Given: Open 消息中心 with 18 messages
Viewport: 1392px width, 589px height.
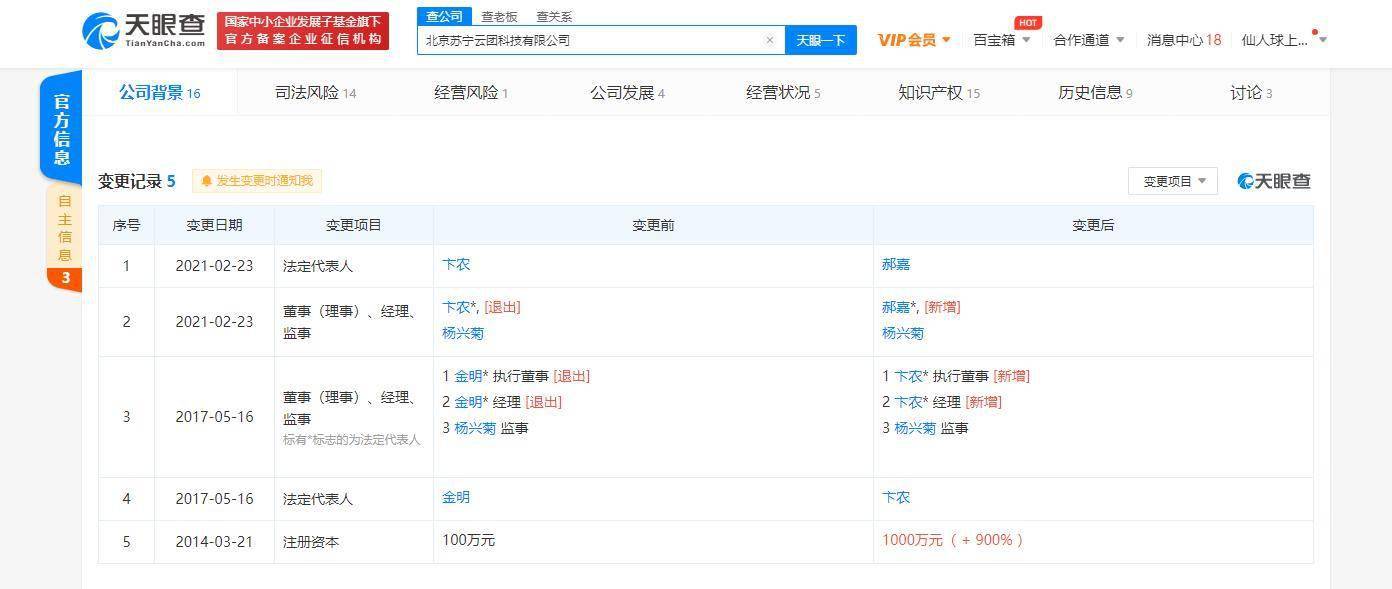Looking at the screenshot, I should tap(1184, 40).
